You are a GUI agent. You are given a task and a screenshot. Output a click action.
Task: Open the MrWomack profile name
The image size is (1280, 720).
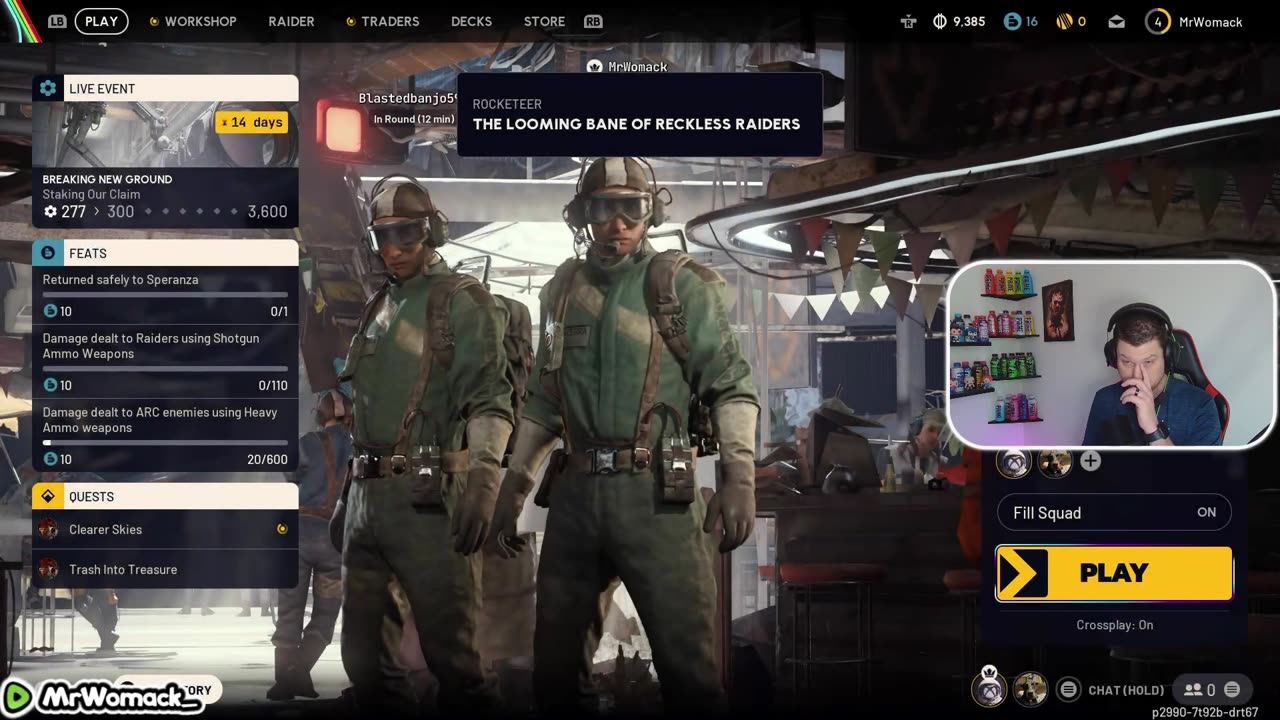(1210, 22)
